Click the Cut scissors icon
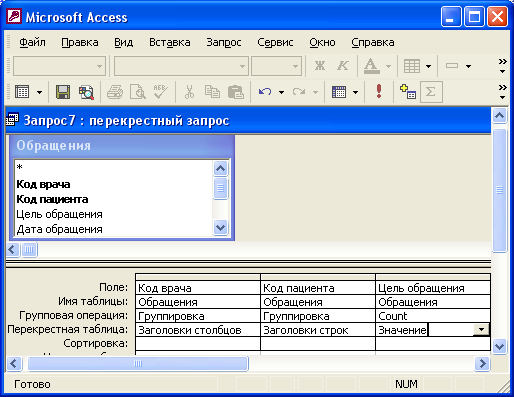This screenshot has width=514, height=397. 189,92
